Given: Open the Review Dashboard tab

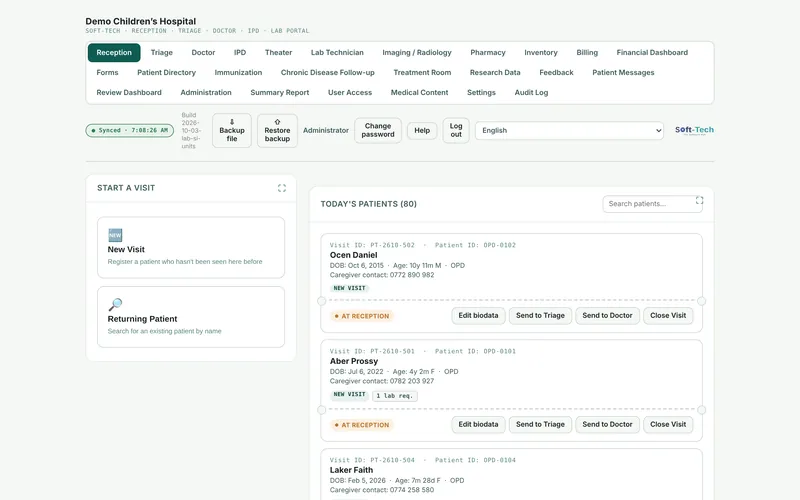Looking at the screenshot, I should (x=129, y=92).
